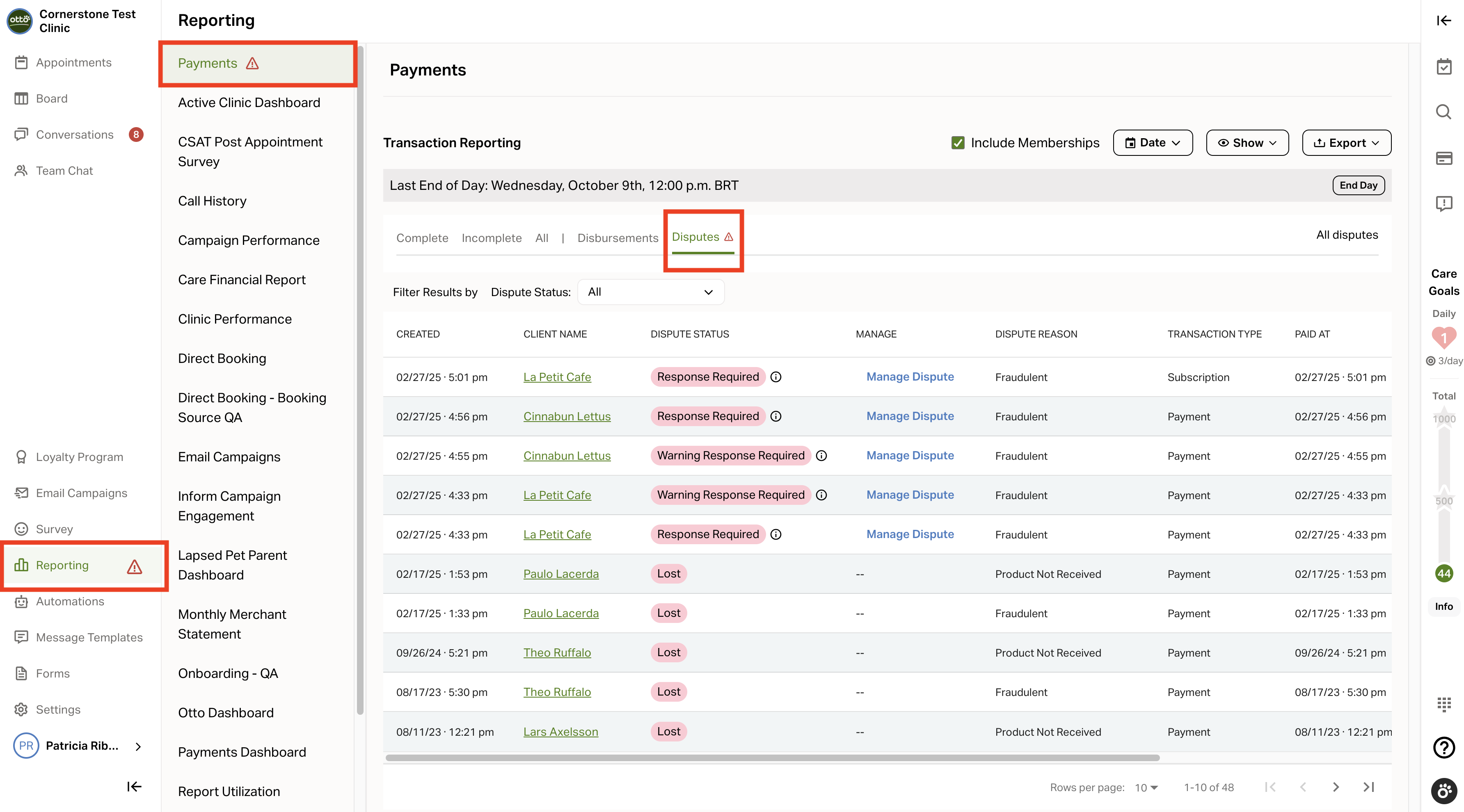Toggle the Include Memberships checkbox
Screen dimensions: 1464x812
tap(958, 143)
